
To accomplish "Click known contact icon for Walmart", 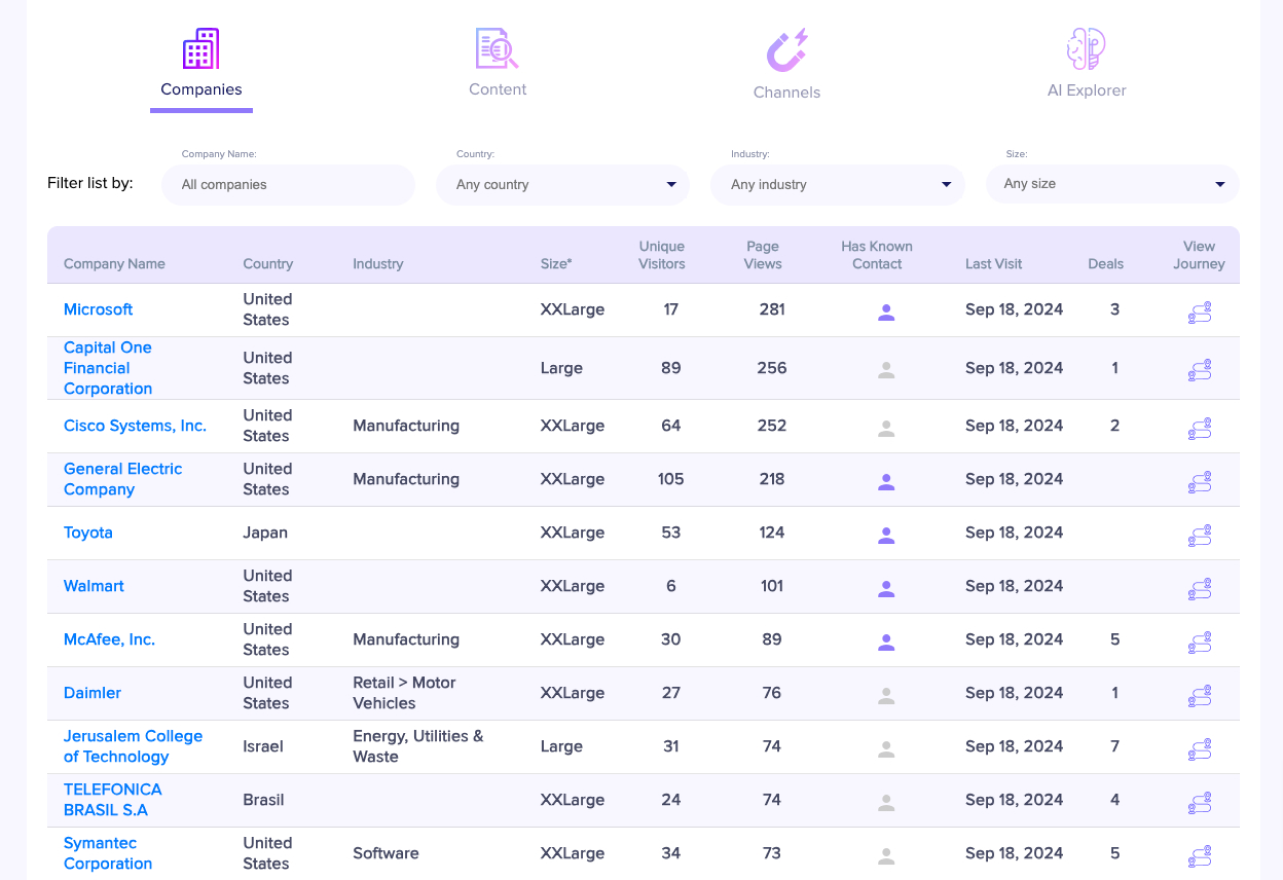I will [886, 588].
